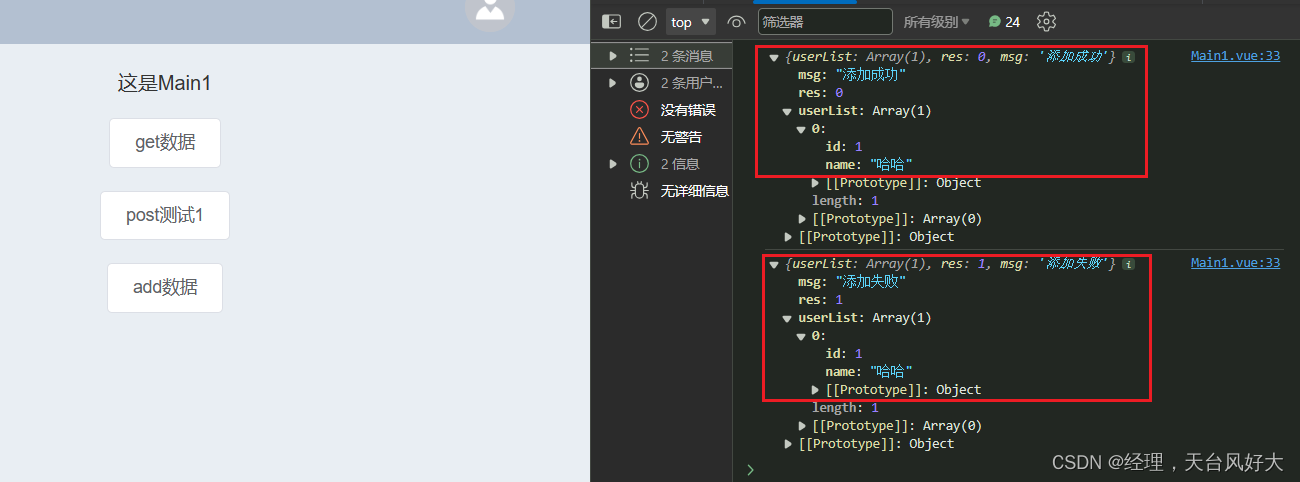
Task: Click the info circle icon in sidebar
Action: tap(639, 163)
